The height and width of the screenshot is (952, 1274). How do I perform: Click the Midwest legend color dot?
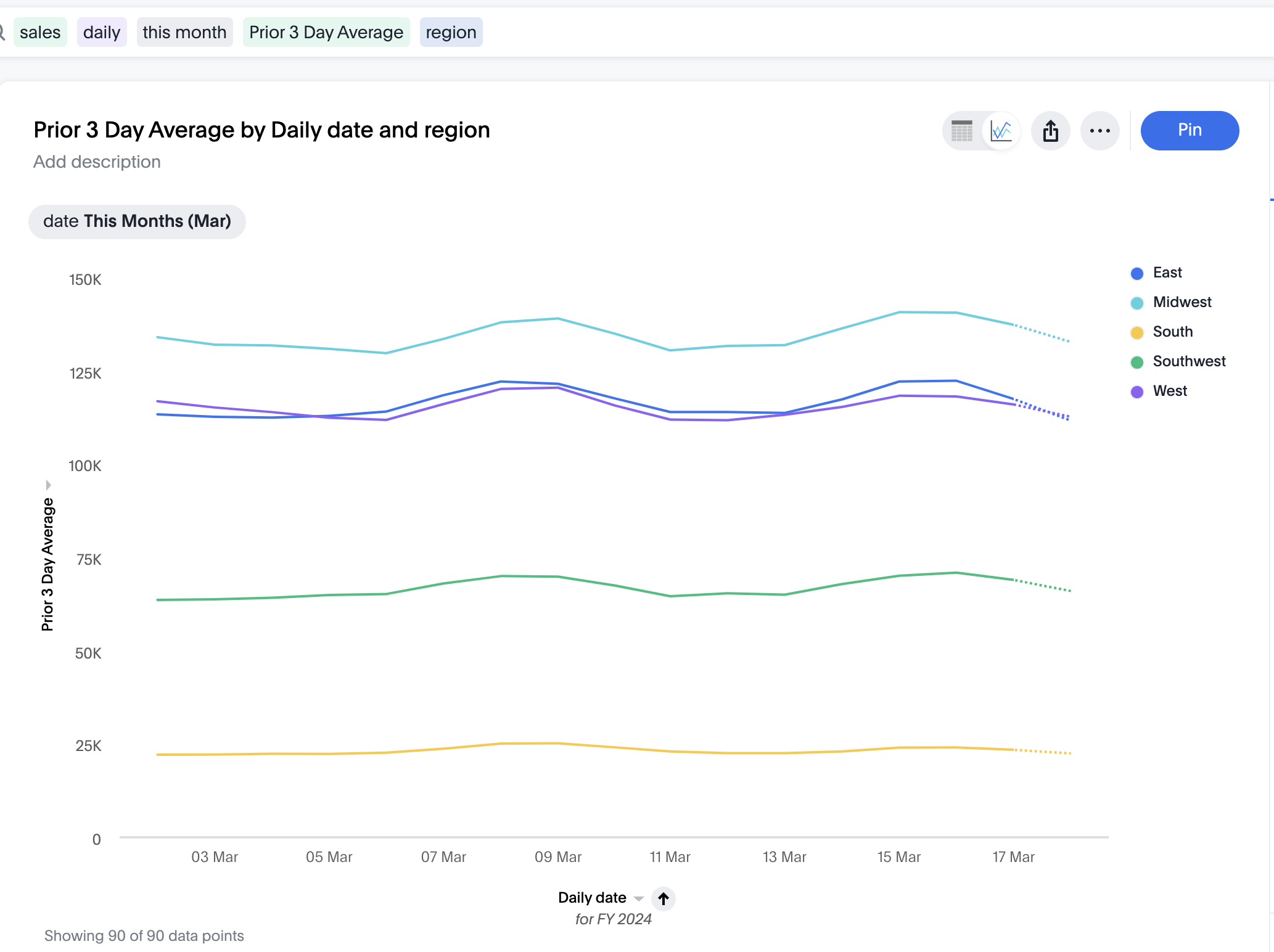[x=1136, y=302]
